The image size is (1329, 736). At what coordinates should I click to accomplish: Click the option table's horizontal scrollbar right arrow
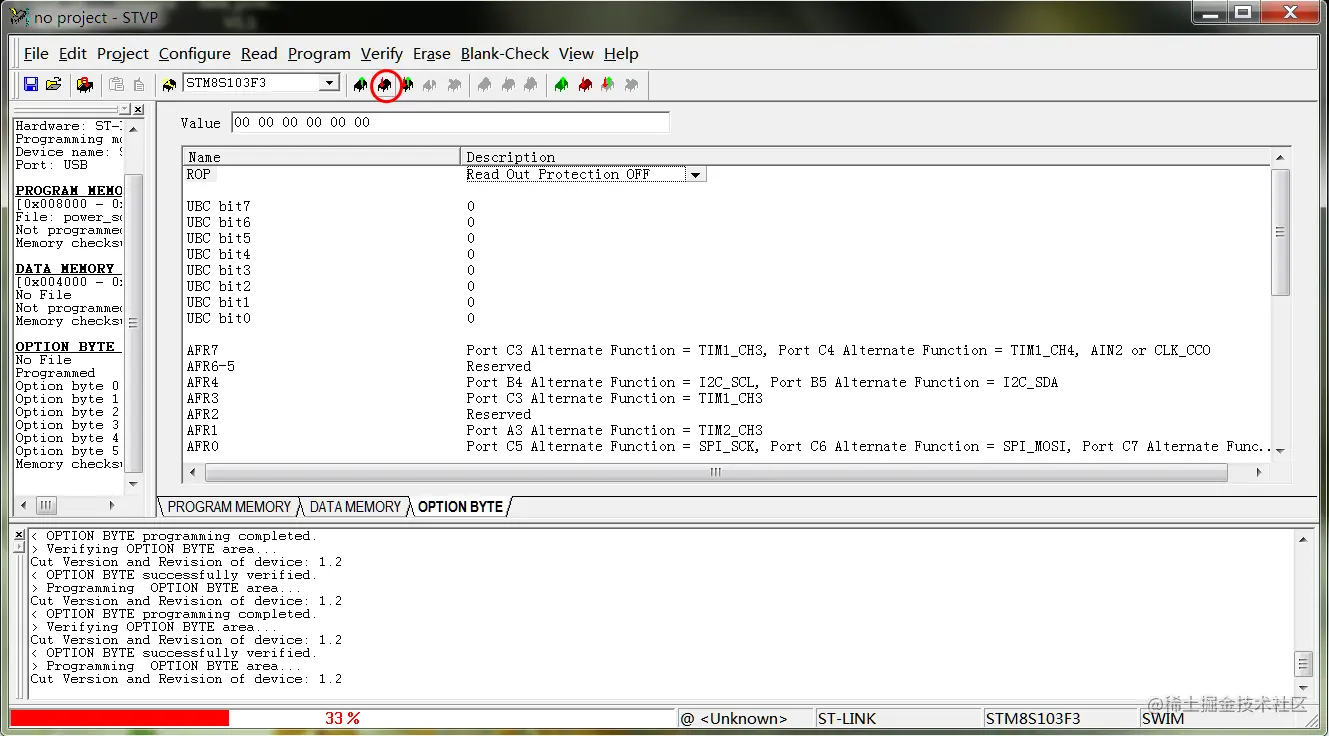pyautogui.click(x=1258, y=473)
